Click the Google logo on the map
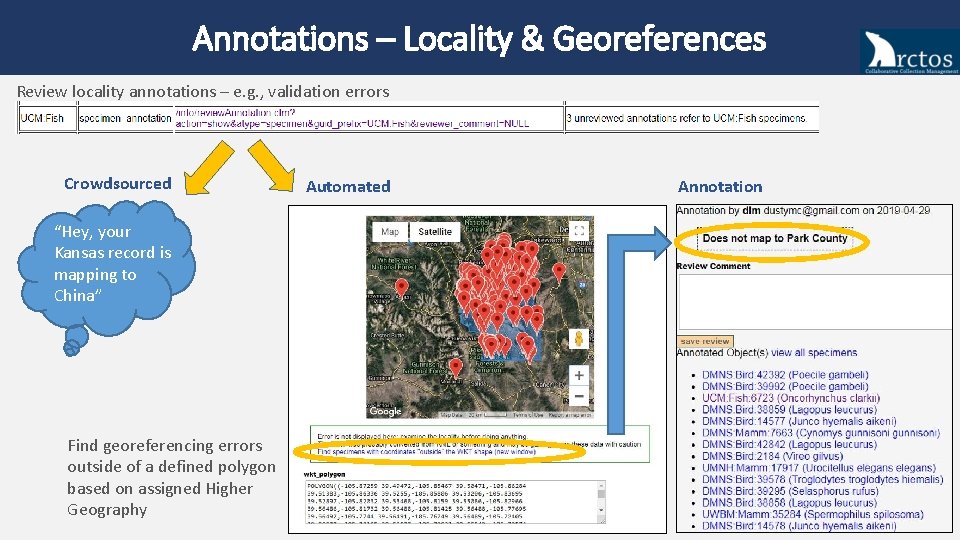This screenshot has width=960, height=540. [385, 411]
